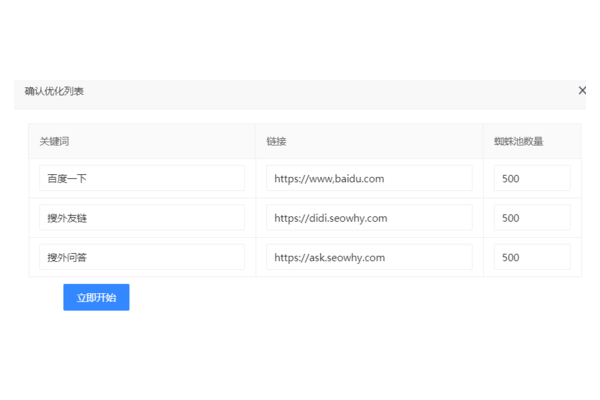Screen dimensions: 600x400
Task: Focus the 蜘蛛池数量 field for 搜外友链
Action: pos(531,218)
